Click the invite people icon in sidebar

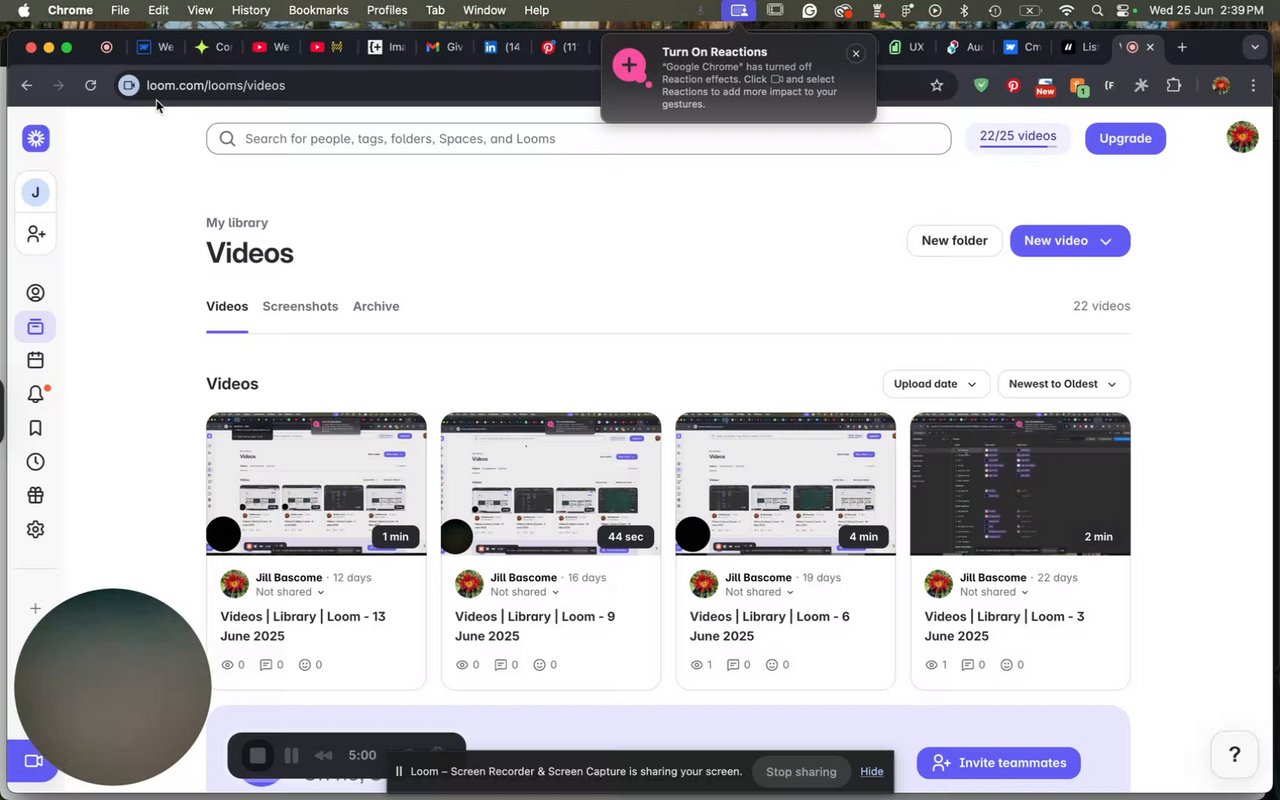(x=36, y=233)
